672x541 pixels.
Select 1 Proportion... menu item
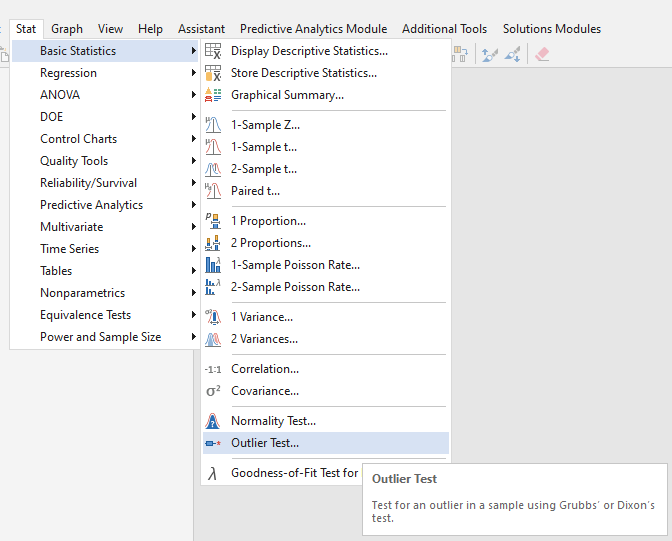coord(326,221)
